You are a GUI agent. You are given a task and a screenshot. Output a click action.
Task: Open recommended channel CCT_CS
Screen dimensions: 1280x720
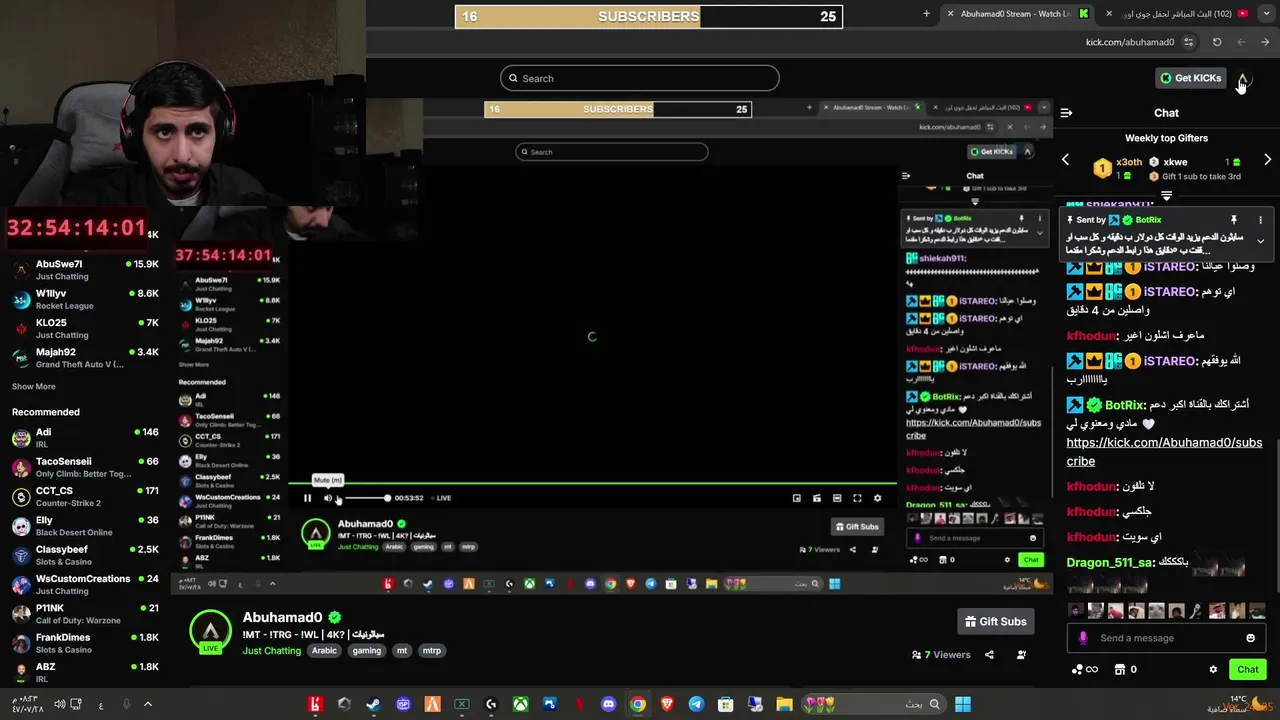(85, 497)
